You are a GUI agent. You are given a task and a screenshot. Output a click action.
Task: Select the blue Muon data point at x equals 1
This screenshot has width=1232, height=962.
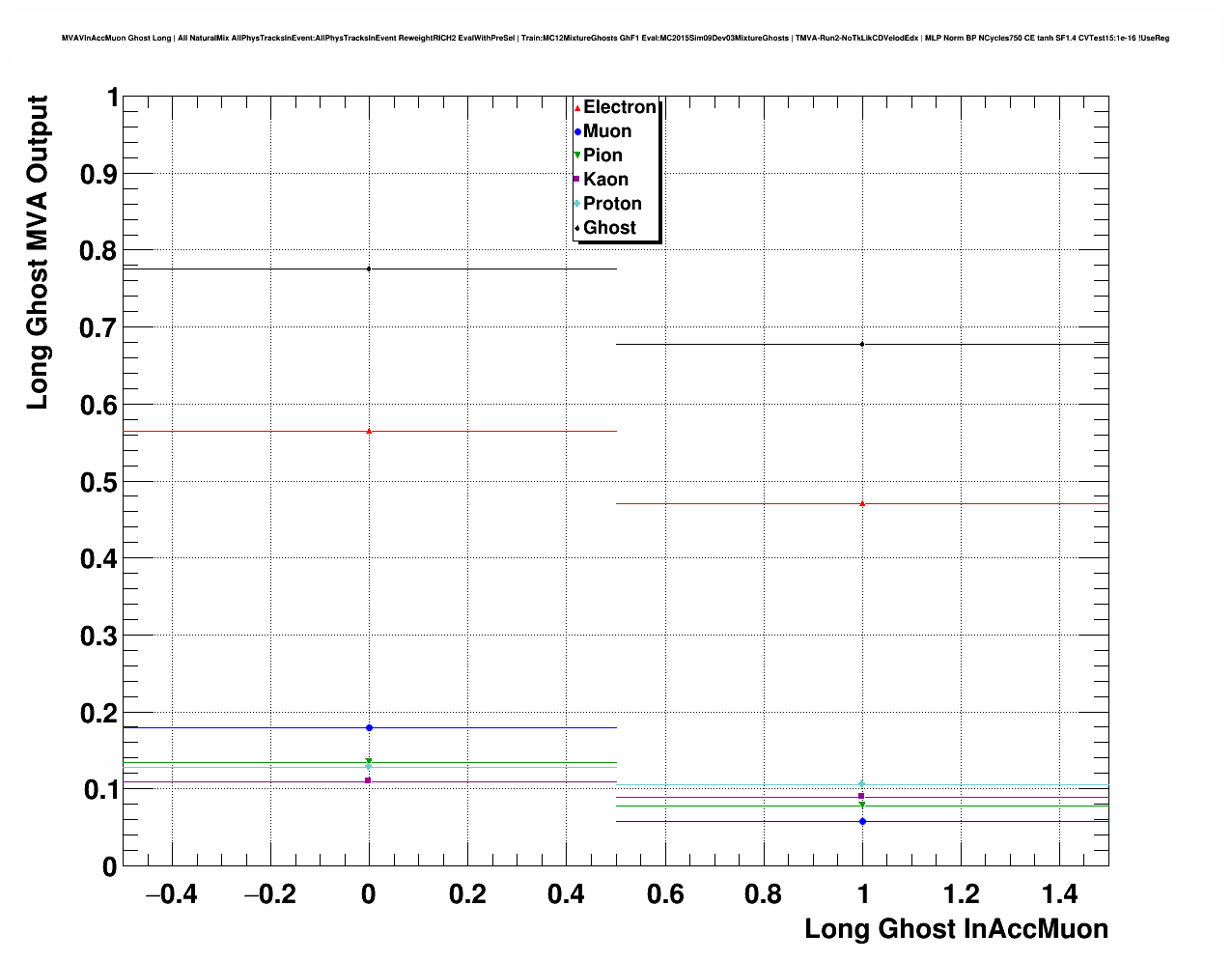pyautogui.click(x=862, y=821)
